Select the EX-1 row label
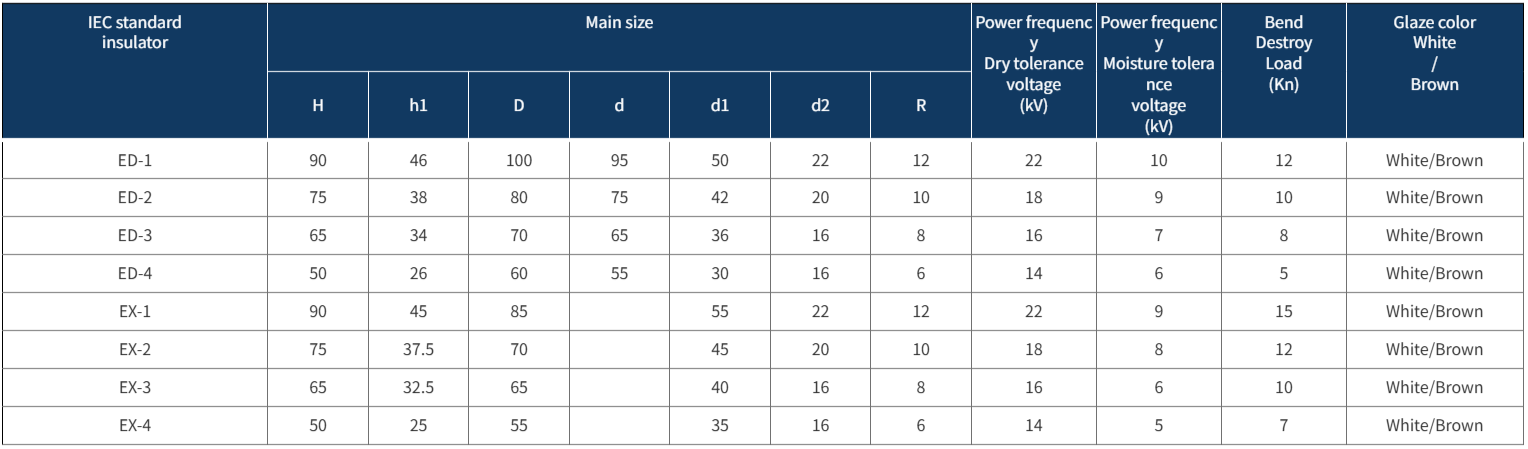 tap(134, 312)
